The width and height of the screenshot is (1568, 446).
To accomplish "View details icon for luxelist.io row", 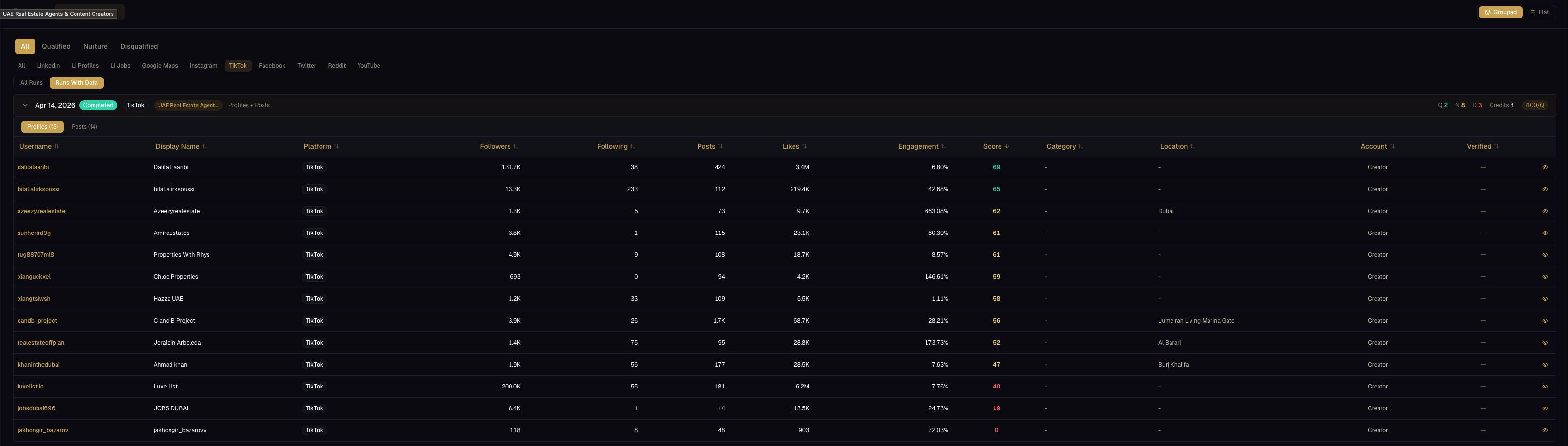I will pos(1544,386).
